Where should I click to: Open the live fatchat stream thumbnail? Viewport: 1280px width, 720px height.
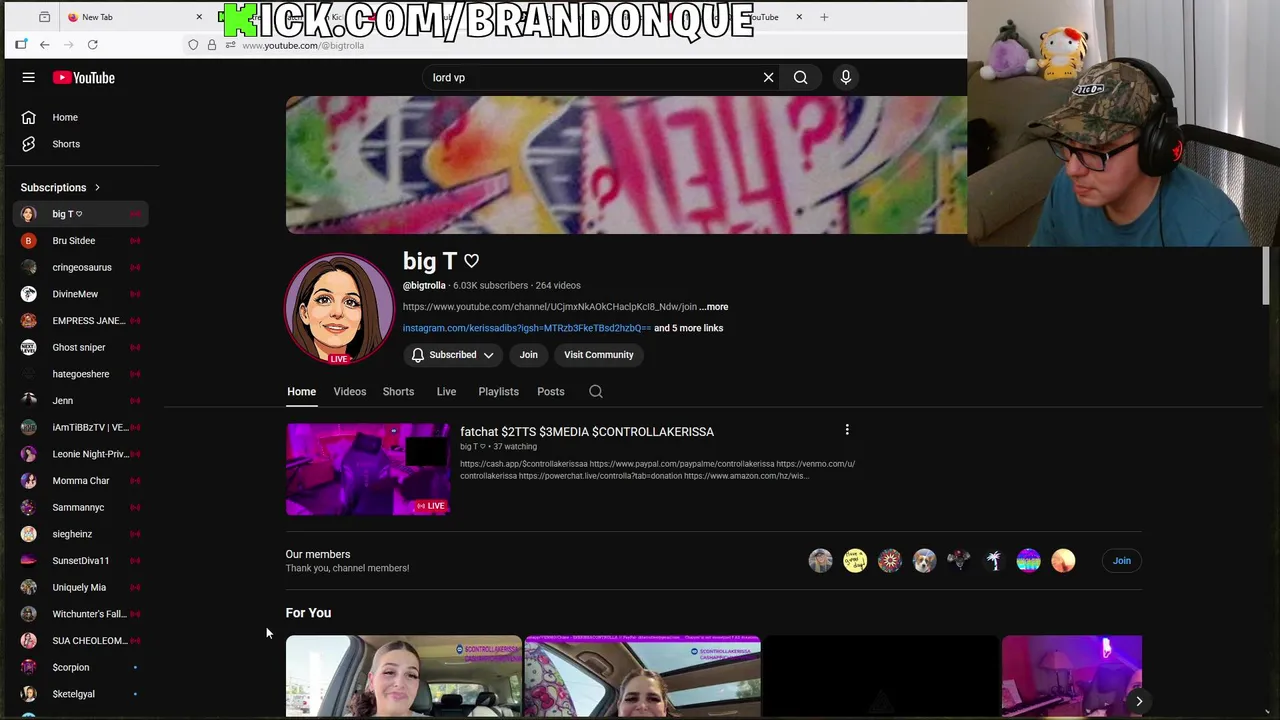[368, 469]
